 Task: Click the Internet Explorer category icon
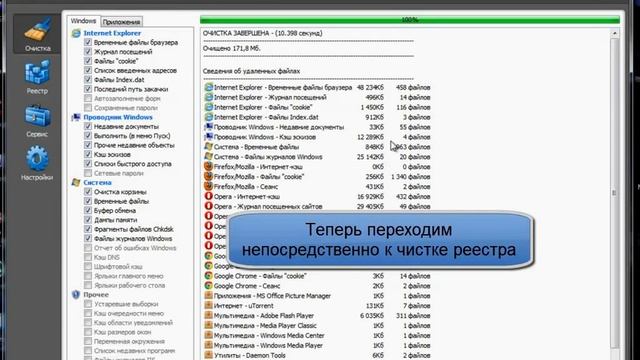pyautogui.click(x=76, y=33)
